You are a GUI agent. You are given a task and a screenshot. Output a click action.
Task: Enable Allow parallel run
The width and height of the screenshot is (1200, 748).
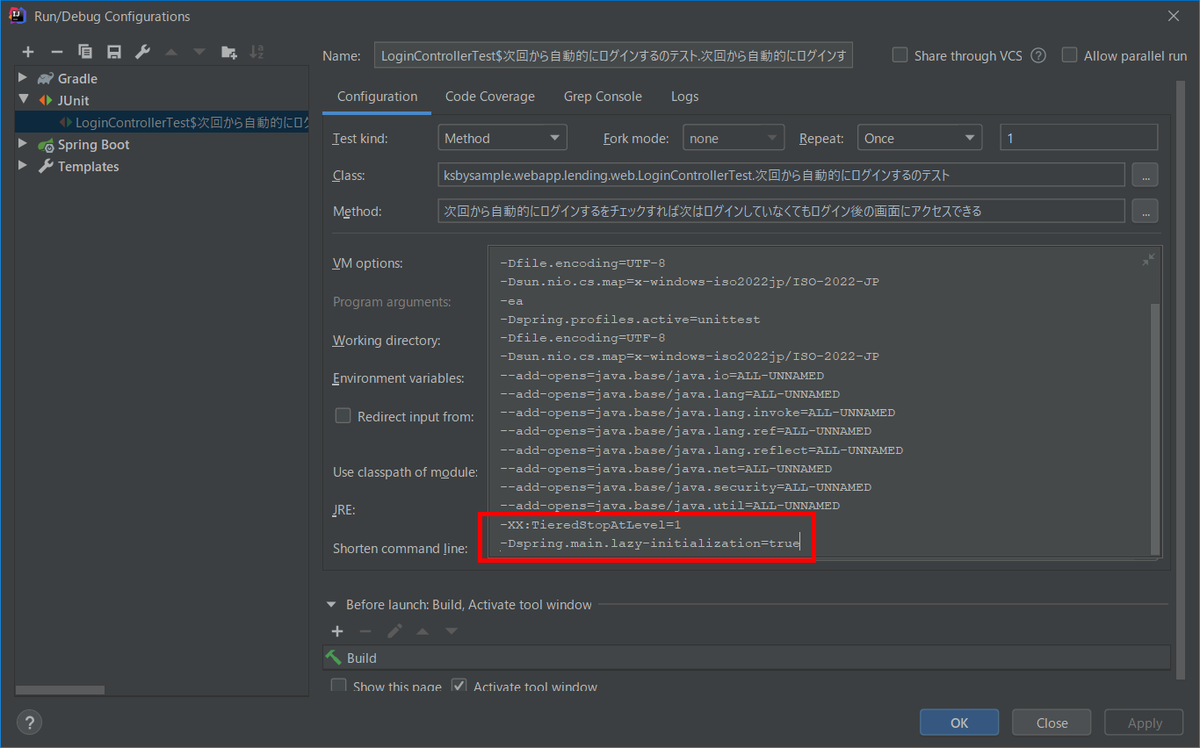tap(1069, 55)
